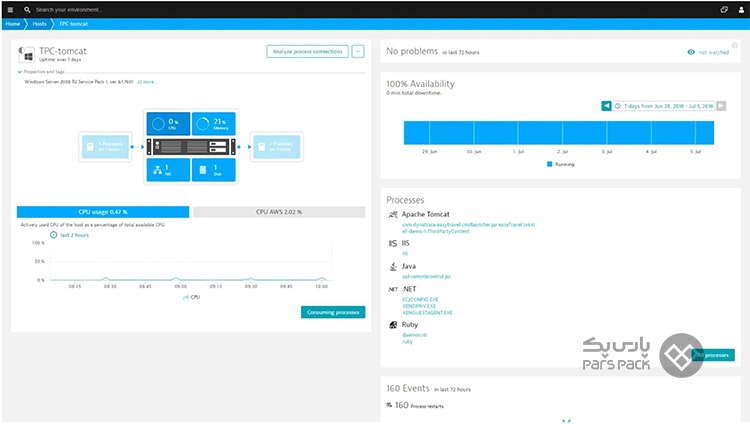Viewport: 750px width, 424px height.
Task: Toggle the 'not watched' eye icon
Action: coord(691,52)
